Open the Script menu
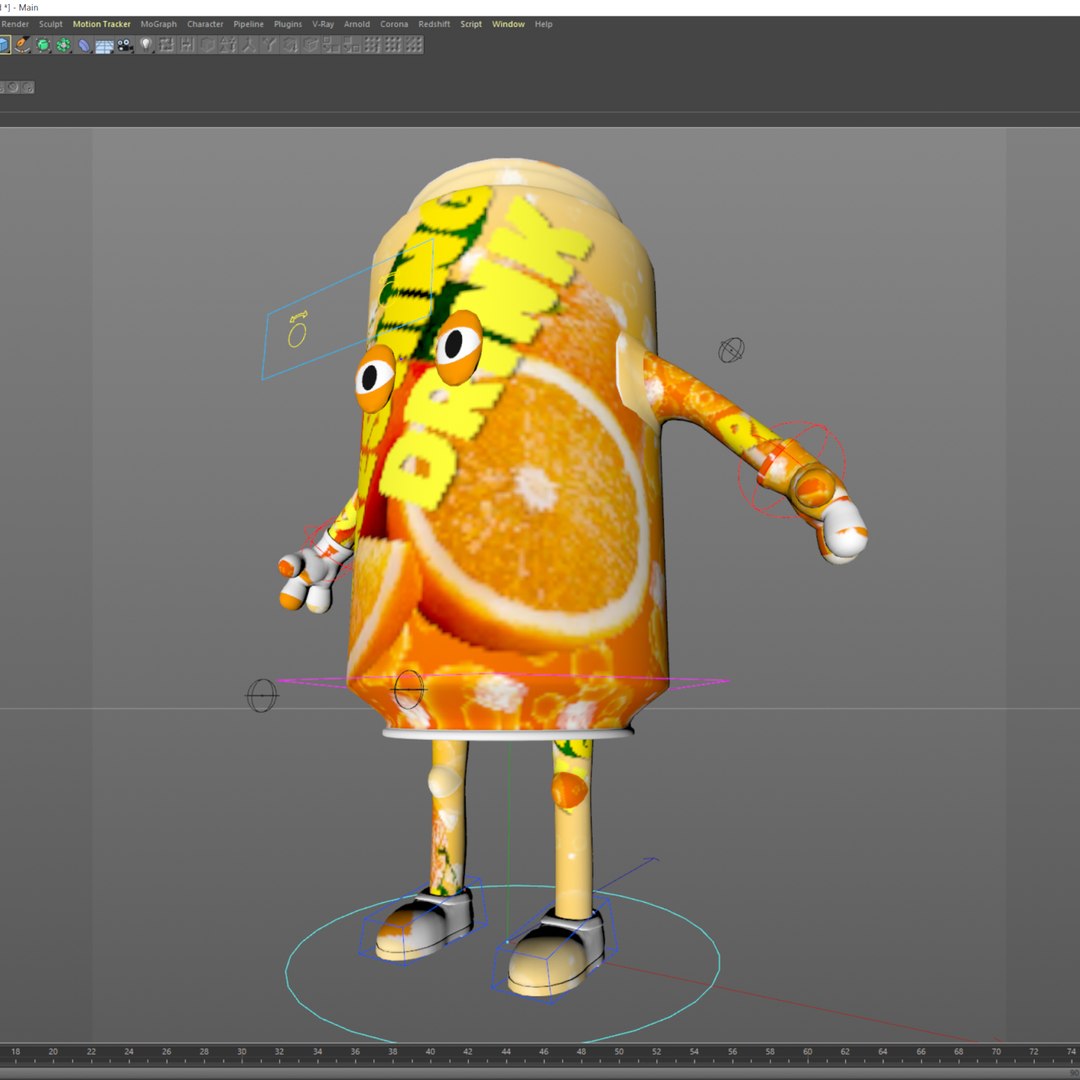This screenshot has width=1080, height=1080. point(471,24)
